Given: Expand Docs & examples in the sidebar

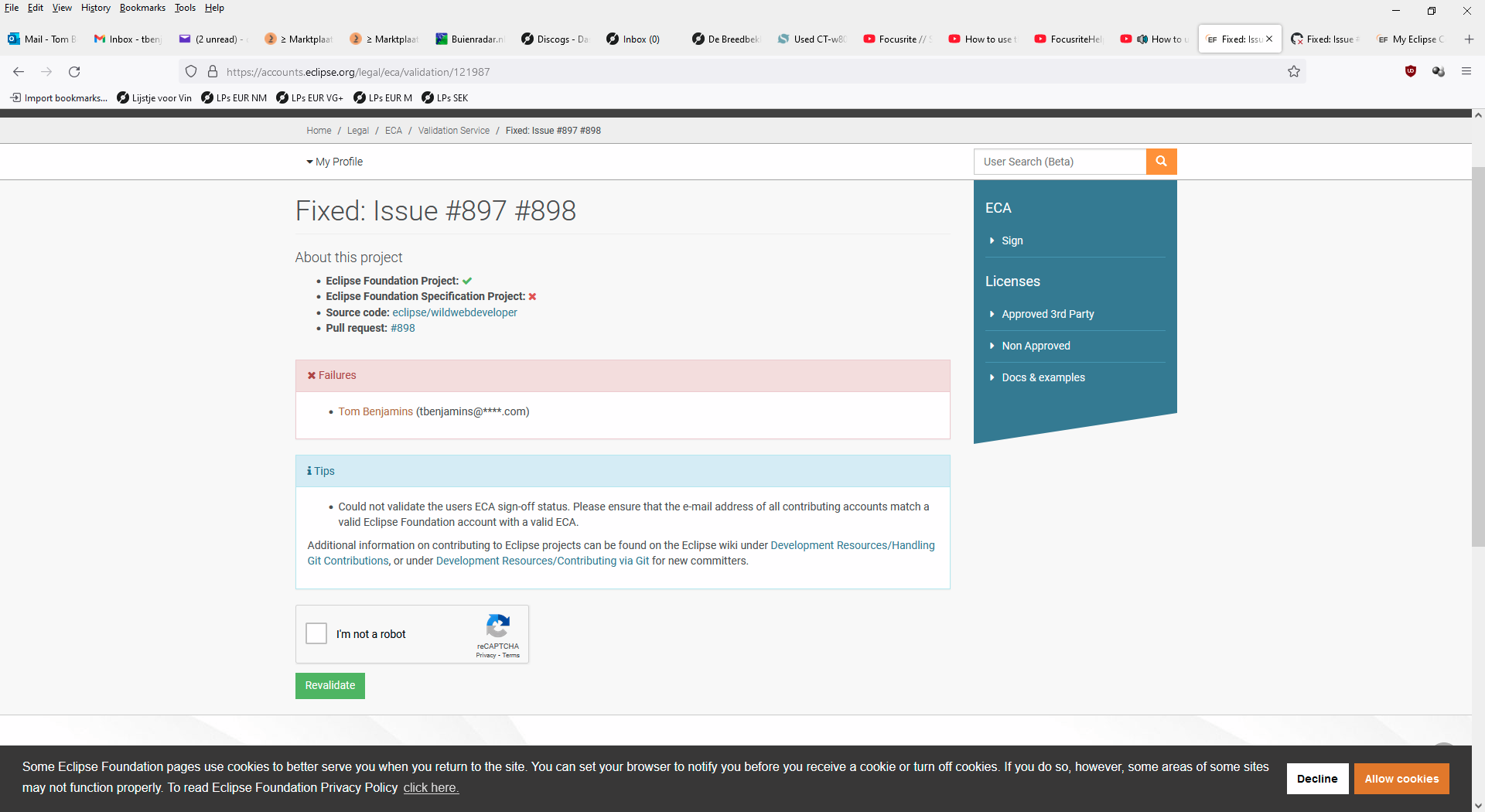Looking at the screenshot, I should coord(1043,377).
